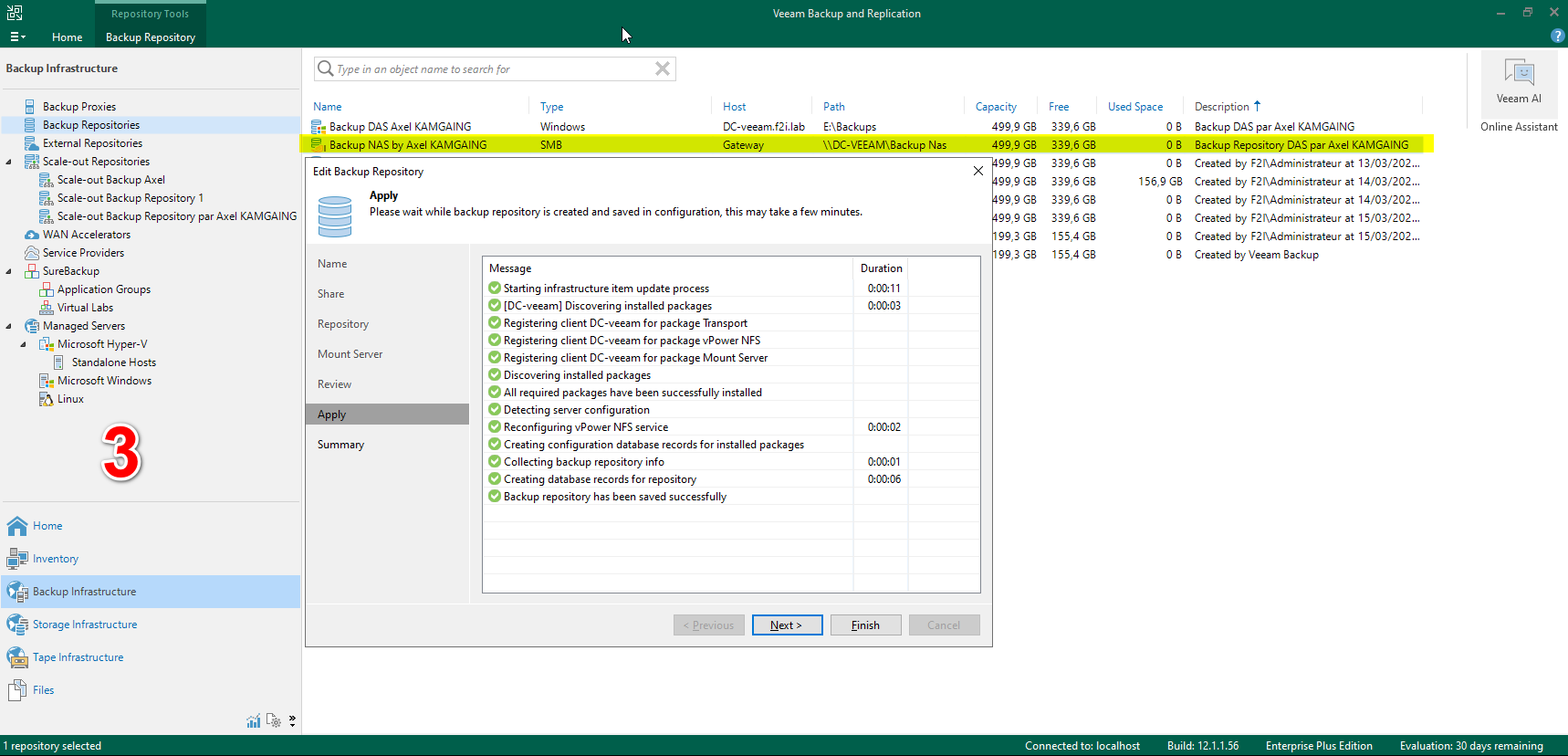This screenshot has width=1568, height=756.
Task: Sort by the Host column header
Action: (x=734, y=107)
